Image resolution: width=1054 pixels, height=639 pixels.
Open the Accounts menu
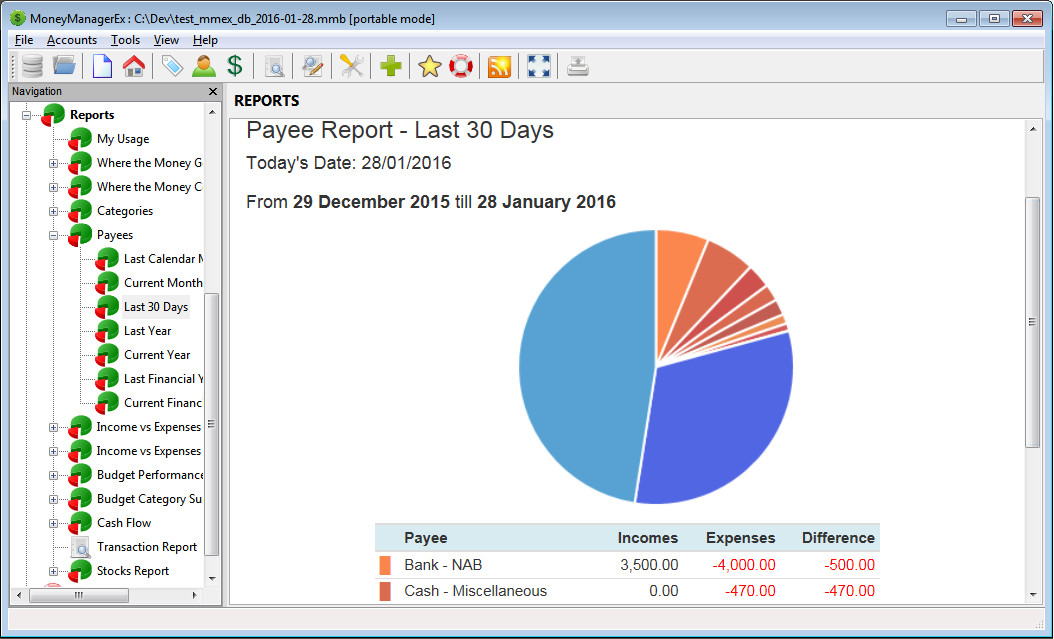point(72,40)
